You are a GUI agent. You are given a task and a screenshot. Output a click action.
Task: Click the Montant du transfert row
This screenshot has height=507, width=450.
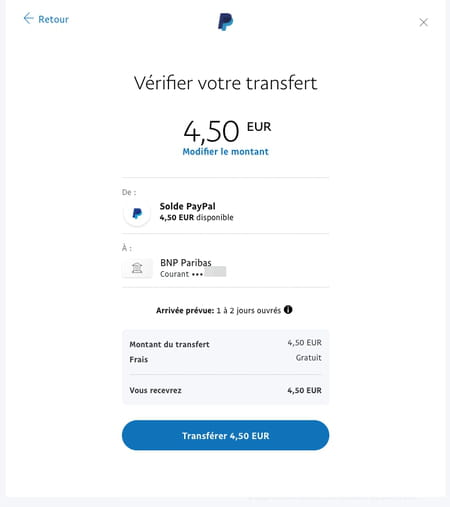(x=225, y=344)
